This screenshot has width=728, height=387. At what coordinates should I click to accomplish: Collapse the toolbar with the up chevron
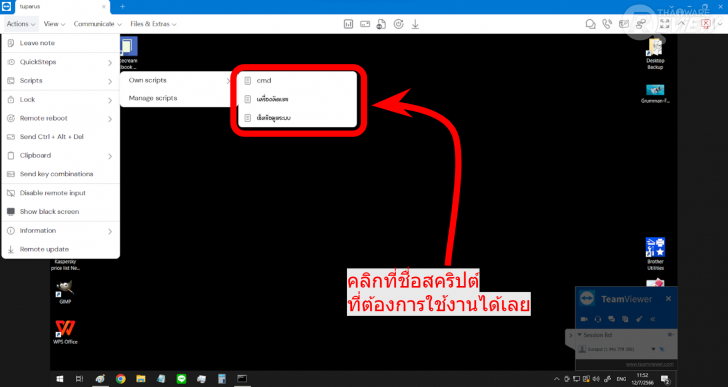(x=682, y=24)
